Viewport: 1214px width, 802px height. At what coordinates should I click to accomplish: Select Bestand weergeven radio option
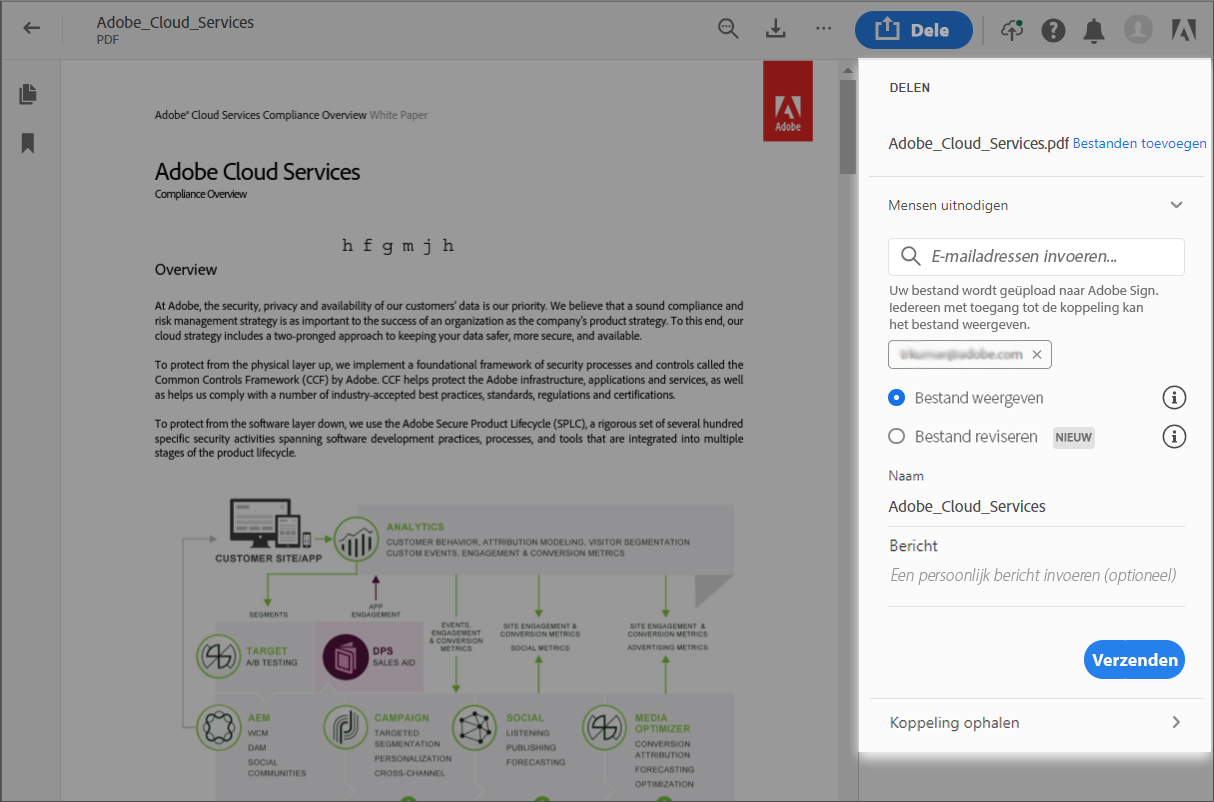897,398
